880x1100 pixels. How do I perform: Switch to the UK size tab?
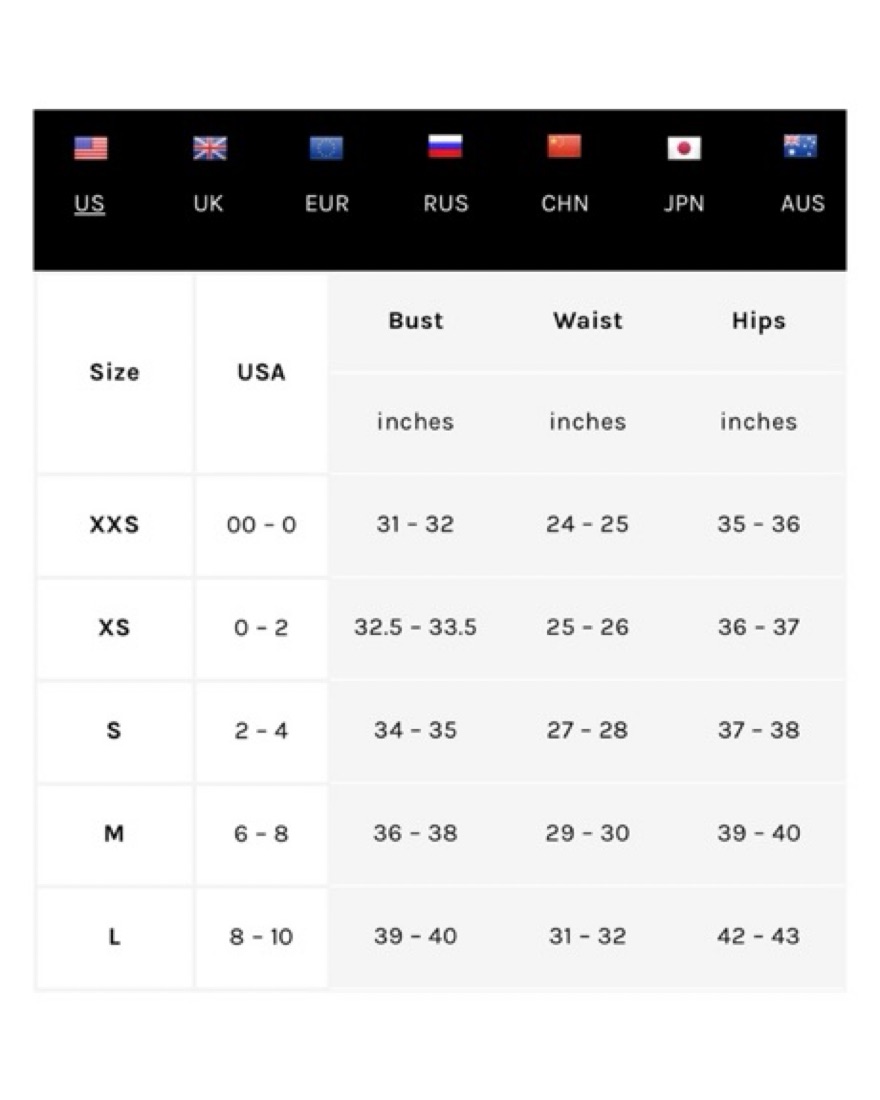pyautogui.click(x=208, y=204)
